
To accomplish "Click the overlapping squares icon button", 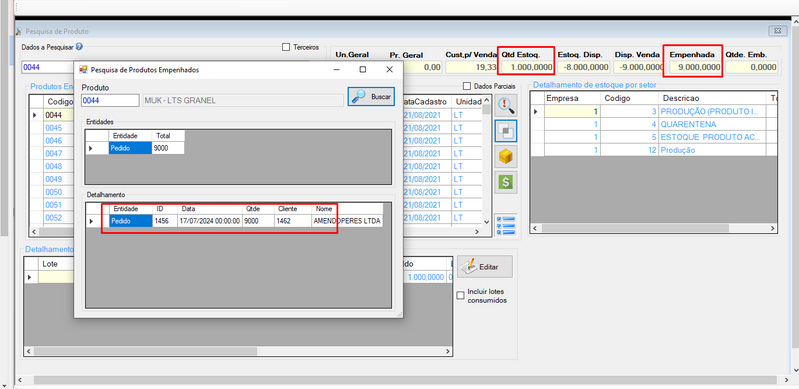I will [505, 131].
